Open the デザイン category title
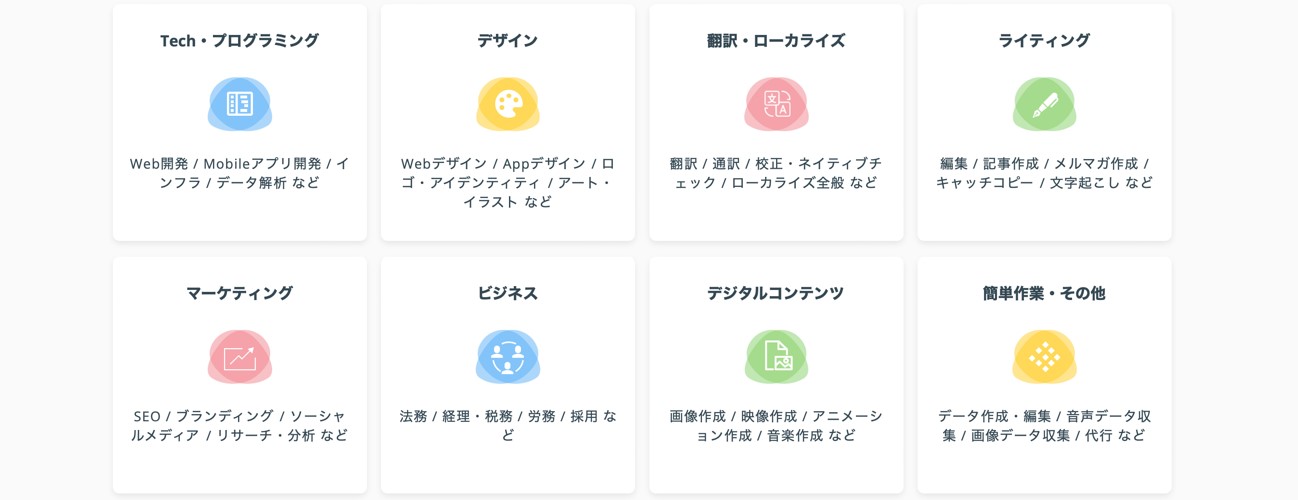This screenshot has height=500, width=1298. [508, 41]
